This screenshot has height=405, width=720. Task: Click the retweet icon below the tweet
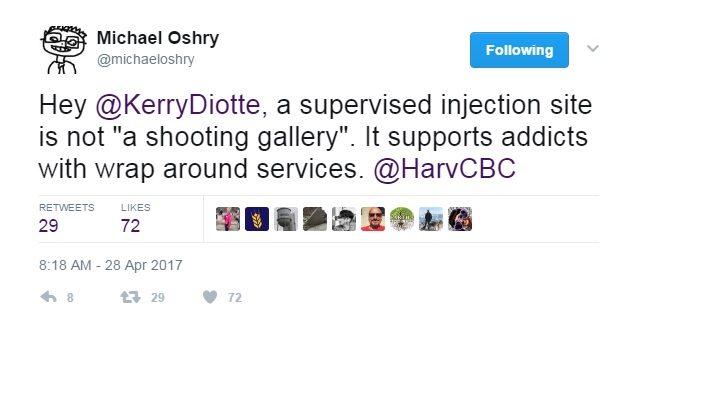(x=130, y=297)
